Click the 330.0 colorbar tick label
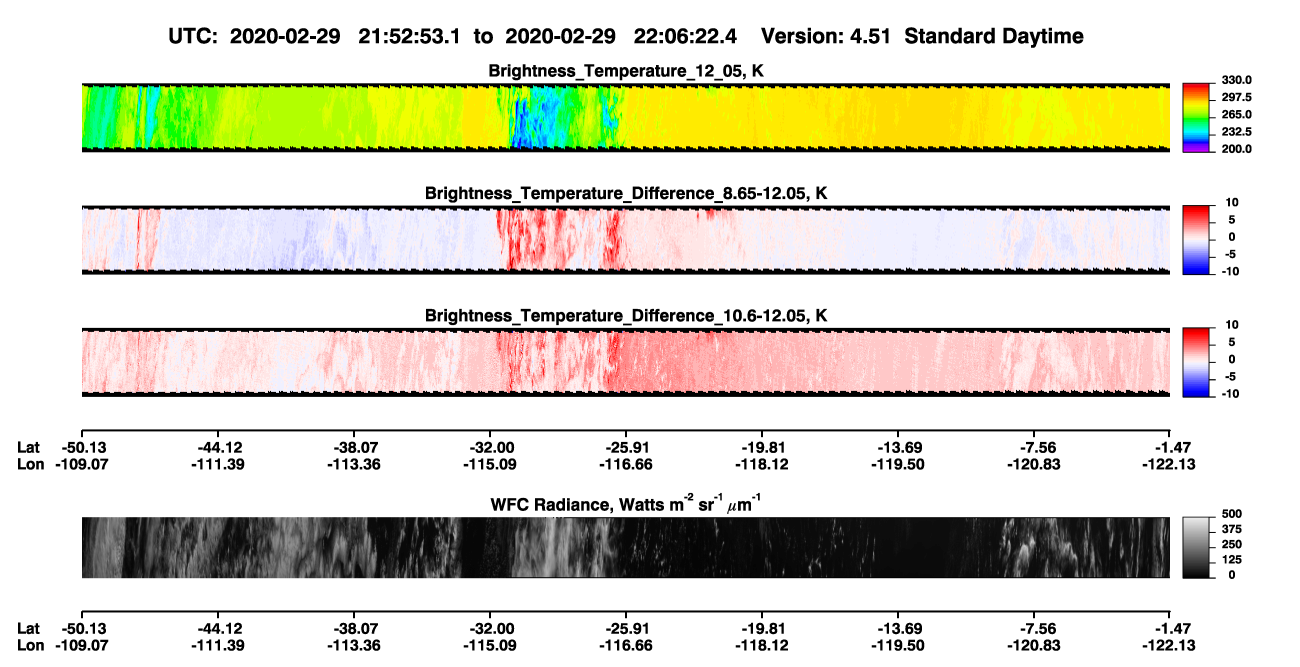Viewport: 1300px width, 667px height. tap(1237, 80)
